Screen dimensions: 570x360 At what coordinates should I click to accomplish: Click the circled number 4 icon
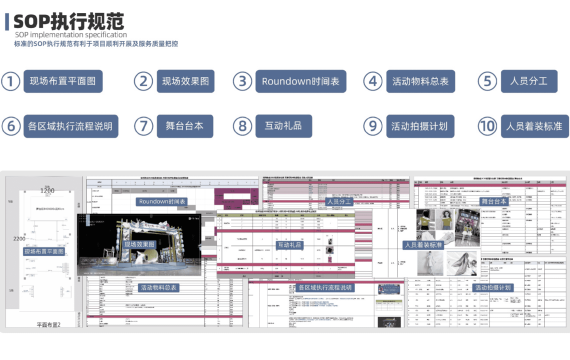pos(373,81)
